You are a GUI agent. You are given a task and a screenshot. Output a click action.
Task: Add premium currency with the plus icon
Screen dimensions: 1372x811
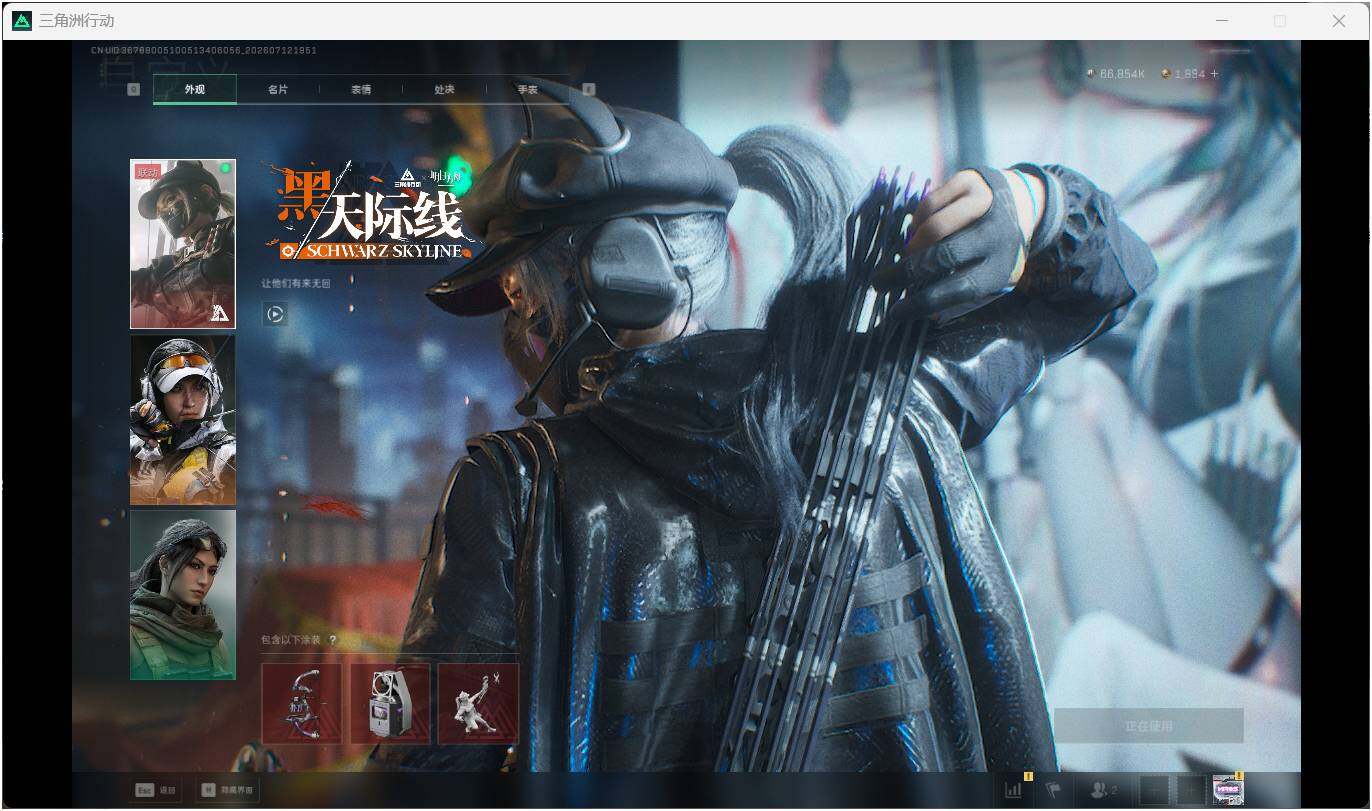[x=1214, y=74]
